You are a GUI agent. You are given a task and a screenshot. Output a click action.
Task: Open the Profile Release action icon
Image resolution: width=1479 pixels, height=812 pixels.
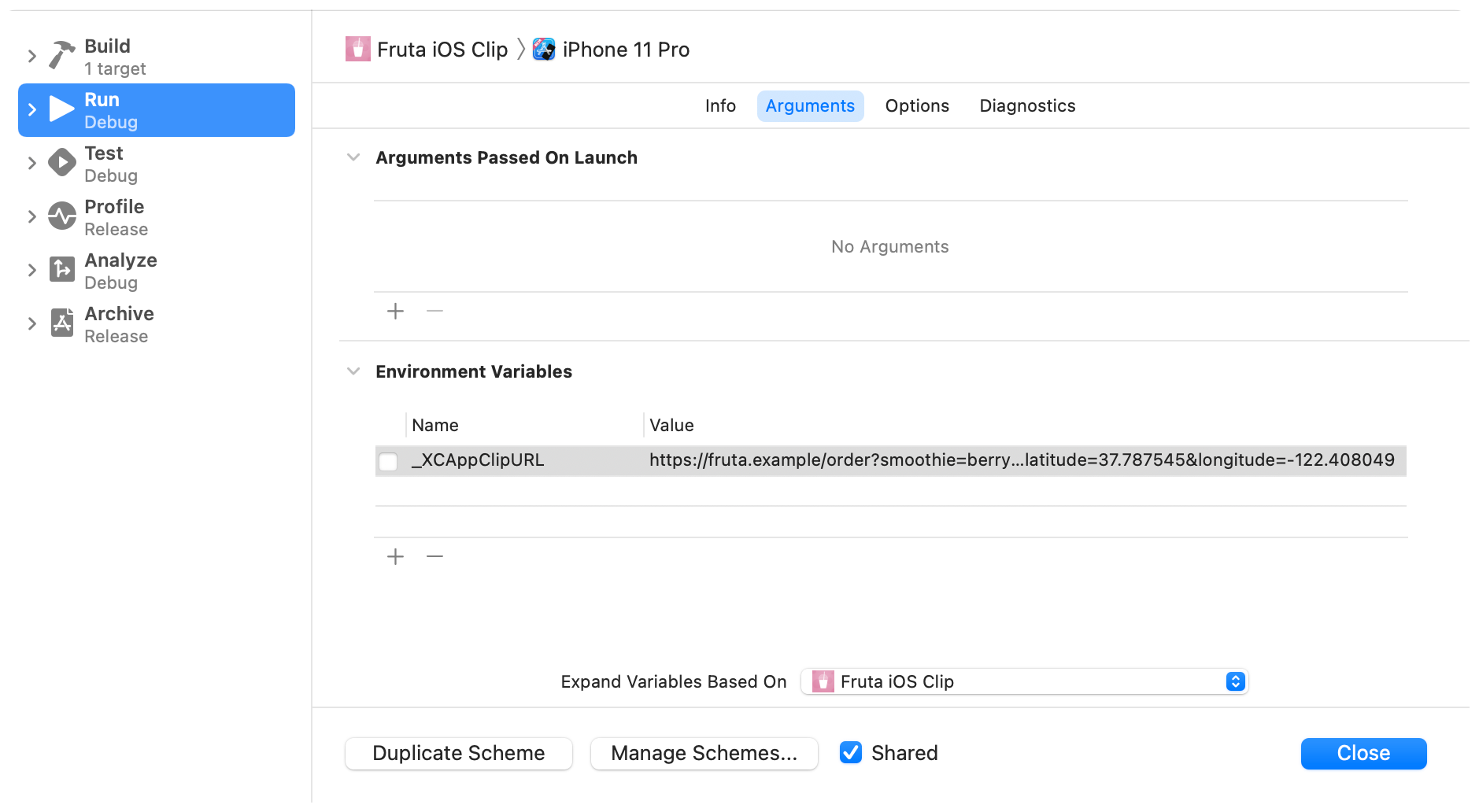61,216
